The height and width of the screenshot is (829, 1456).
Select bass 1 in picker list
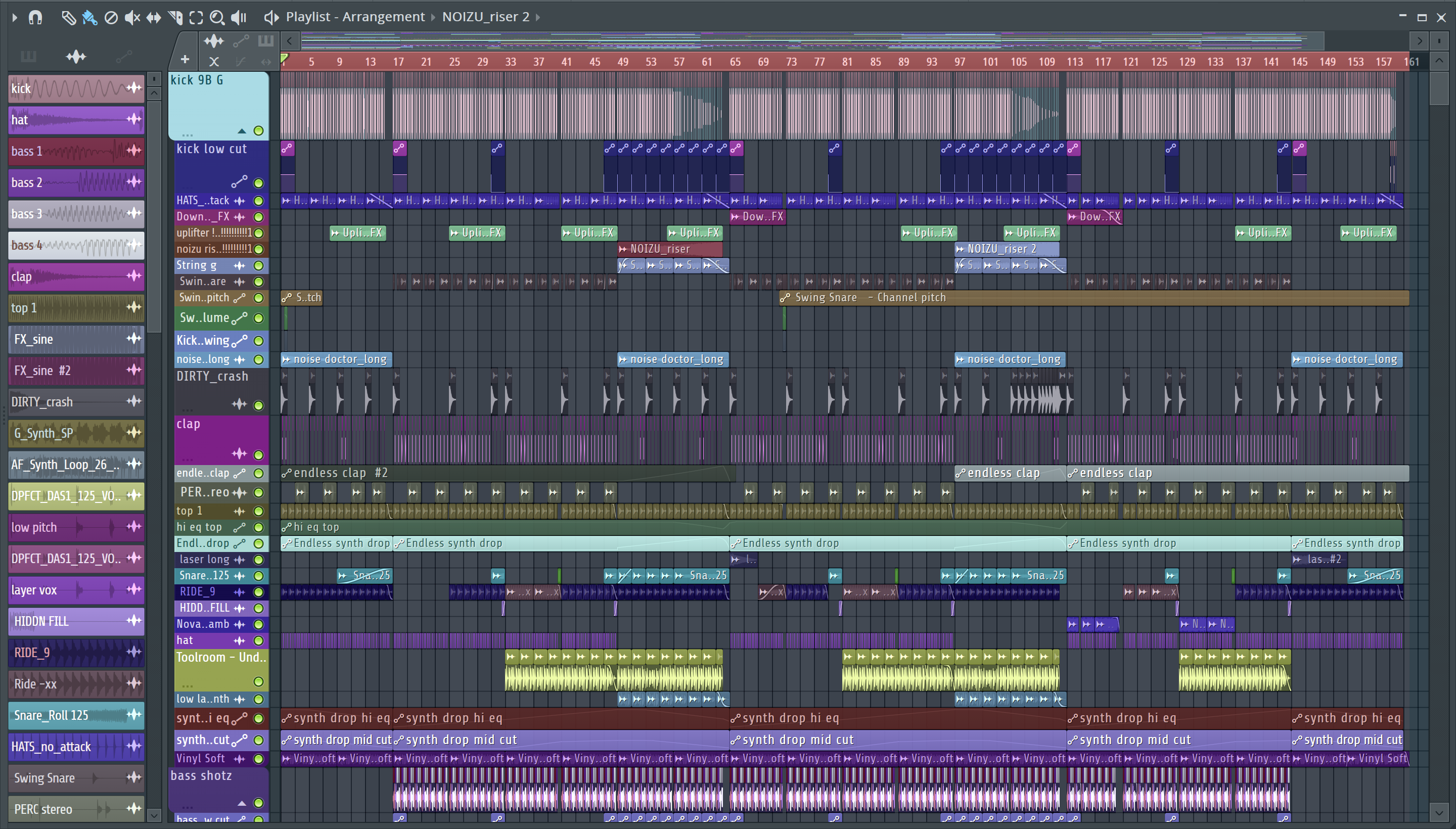coord(76,151)
